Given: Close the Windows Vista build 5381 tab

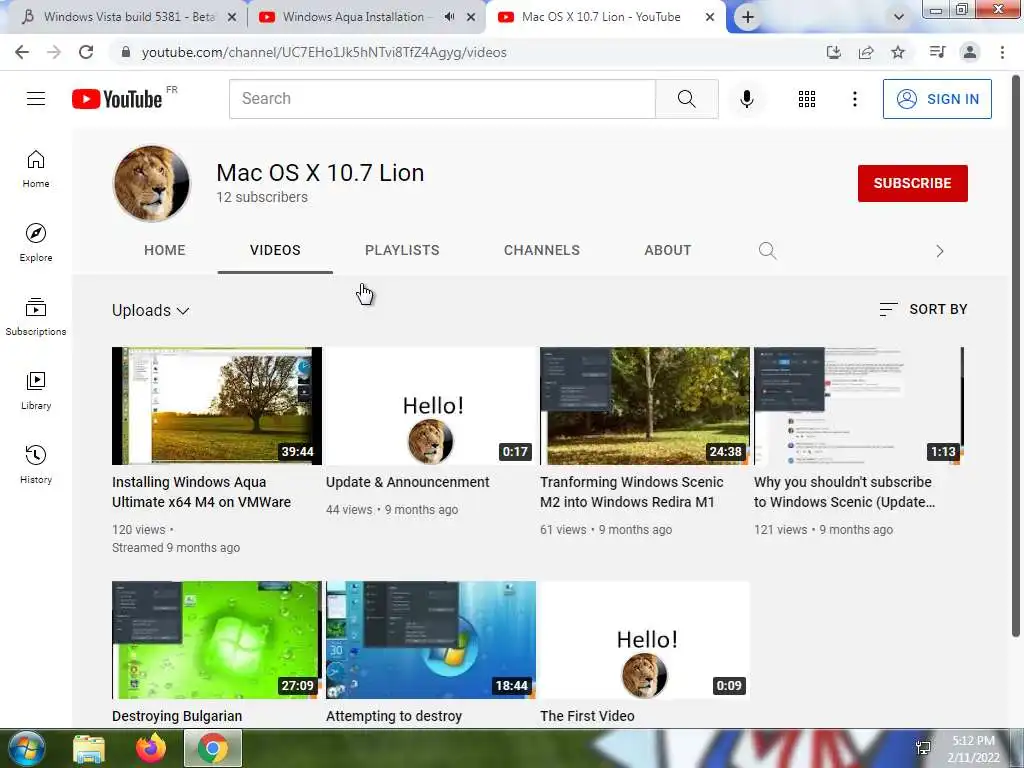Looking at the screenshot, I should [232, 18].
